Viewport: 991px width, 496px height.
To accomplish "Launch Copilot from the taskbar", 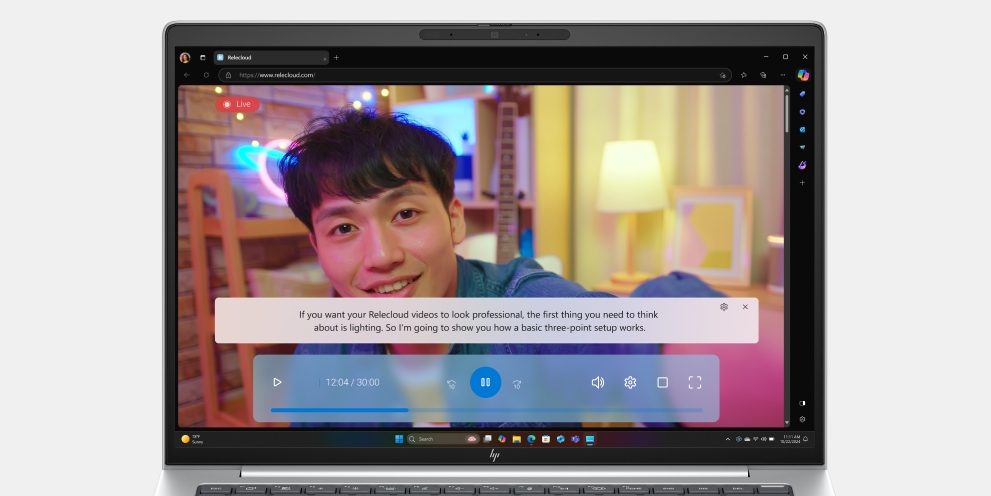I will (502, 439).
